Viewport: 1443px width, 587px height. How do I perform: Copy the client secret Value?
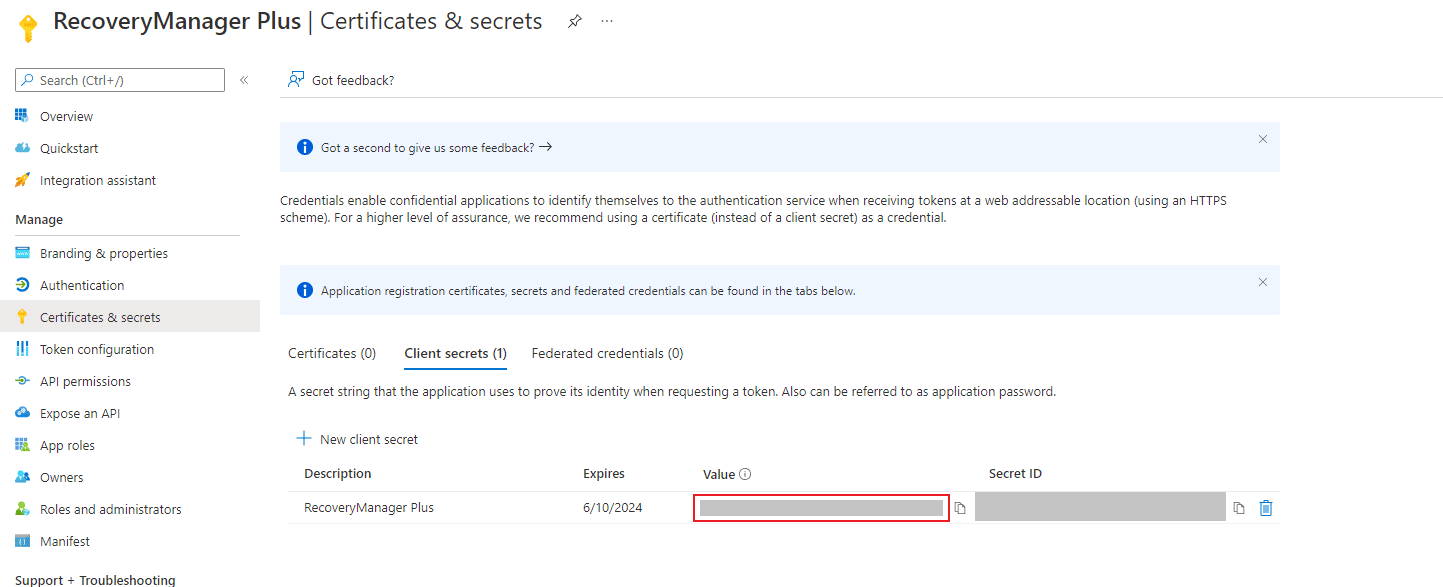pyautogui.click(x=959, y=507)
